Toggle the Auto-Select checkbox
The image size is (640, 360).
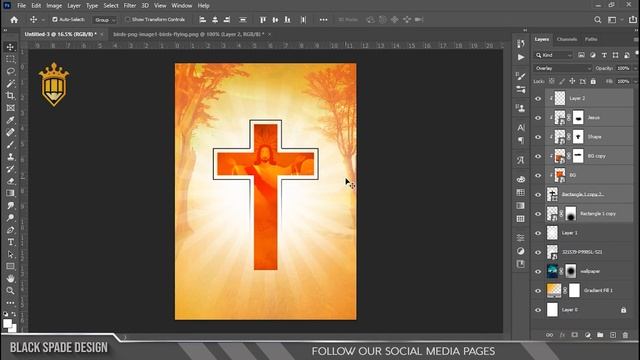click(x=55, y=19)
